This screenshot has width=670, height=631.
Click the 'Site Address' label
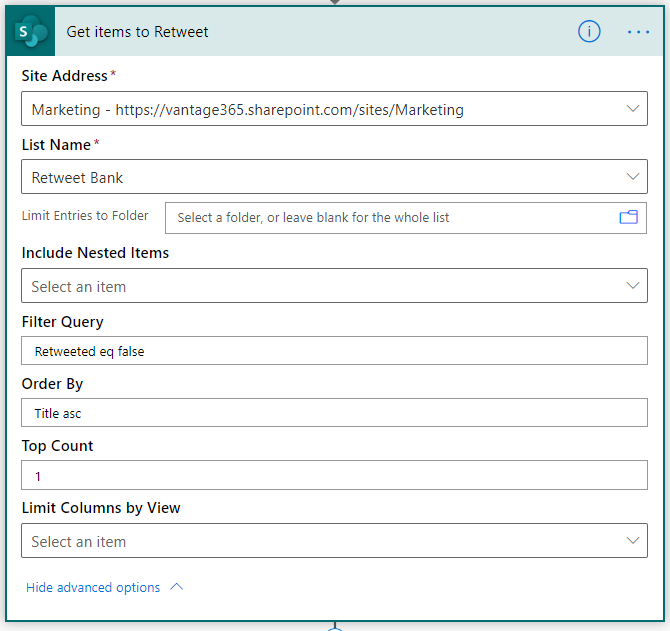(x=65, y=76)
